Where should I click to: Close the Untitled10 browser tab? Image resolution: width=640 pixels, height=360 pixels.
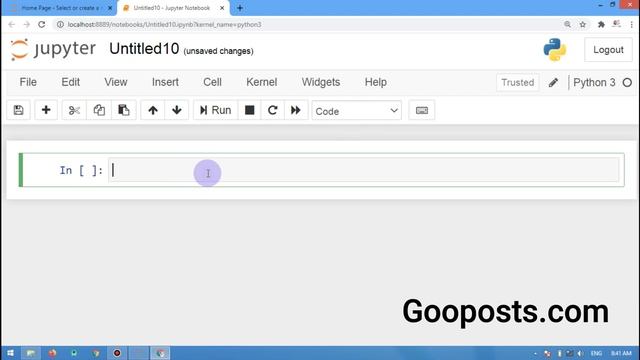pyautogui.click(x=222, y=8)
